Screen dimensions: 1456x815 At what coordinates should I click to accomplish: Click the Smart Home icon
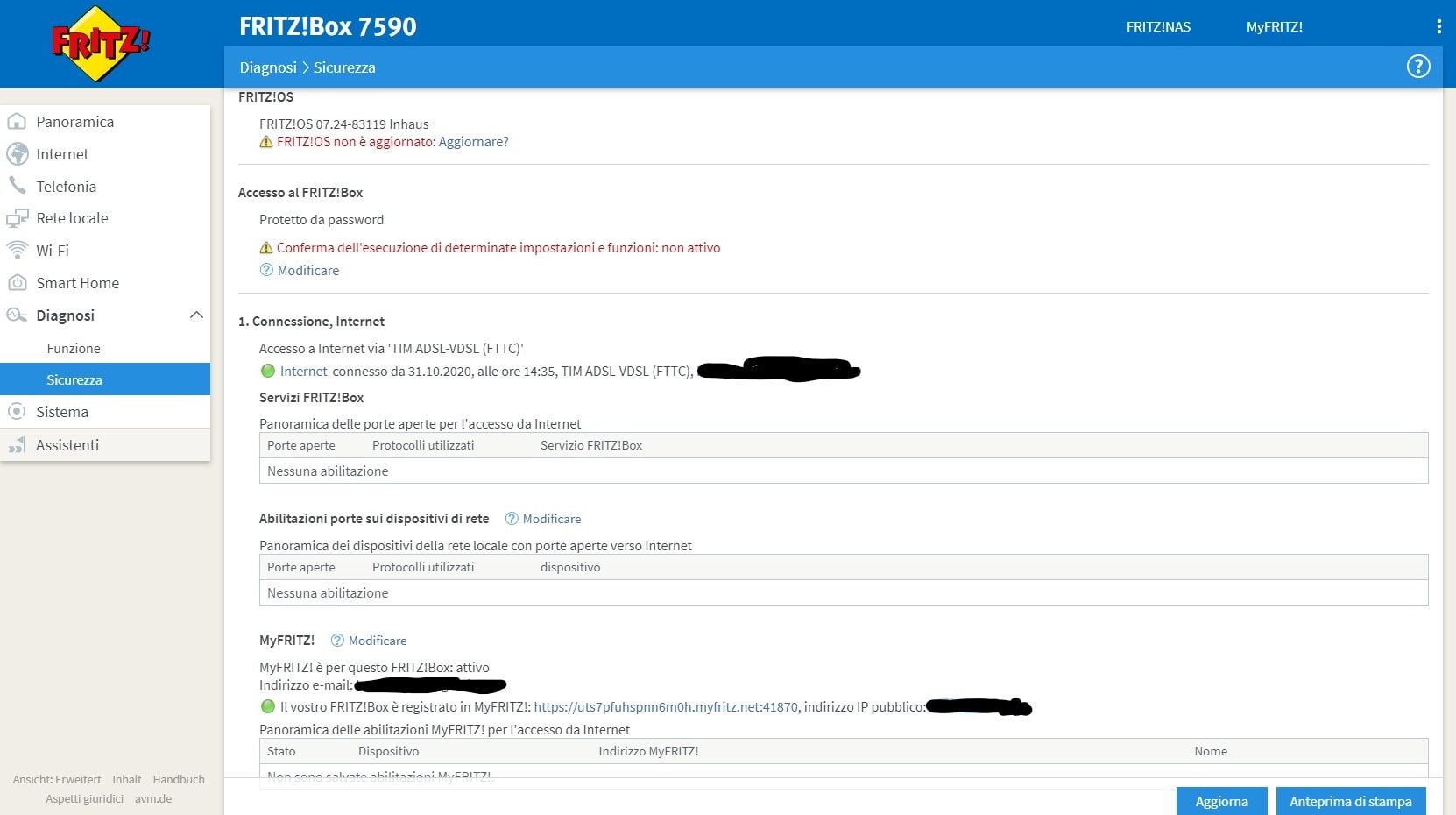[17, 283]
